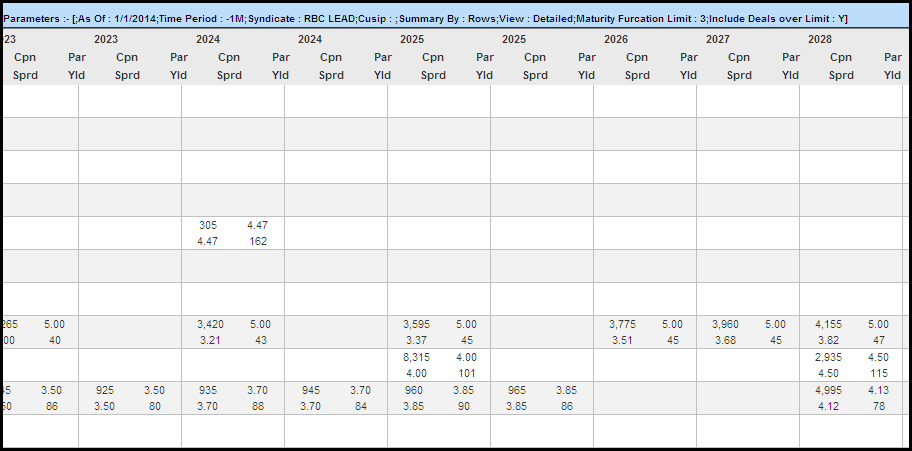
Task: Select the 2027 year column header
Action: [x=718, y=40]
